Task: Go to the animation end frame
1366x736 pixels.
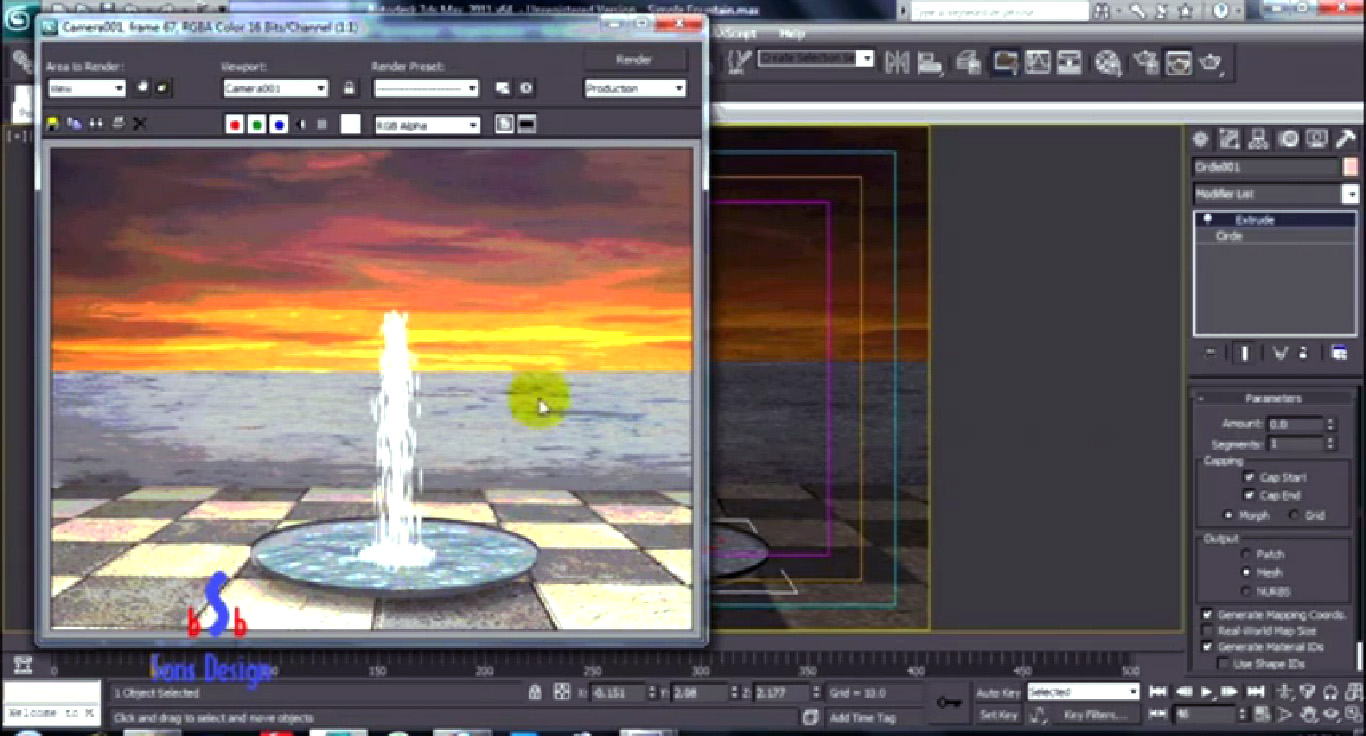Action: (1256, 691)
